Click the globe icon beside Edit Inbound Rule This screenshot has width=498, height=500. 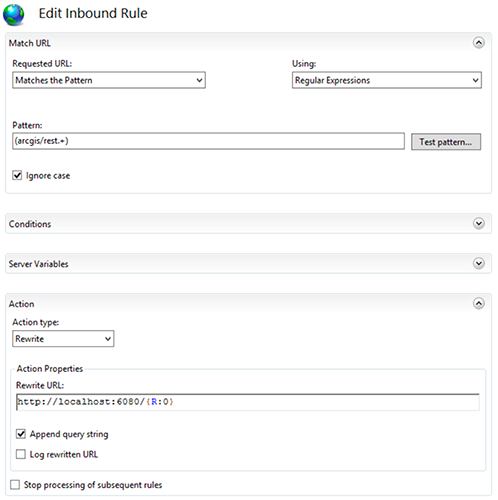(13, 15)
